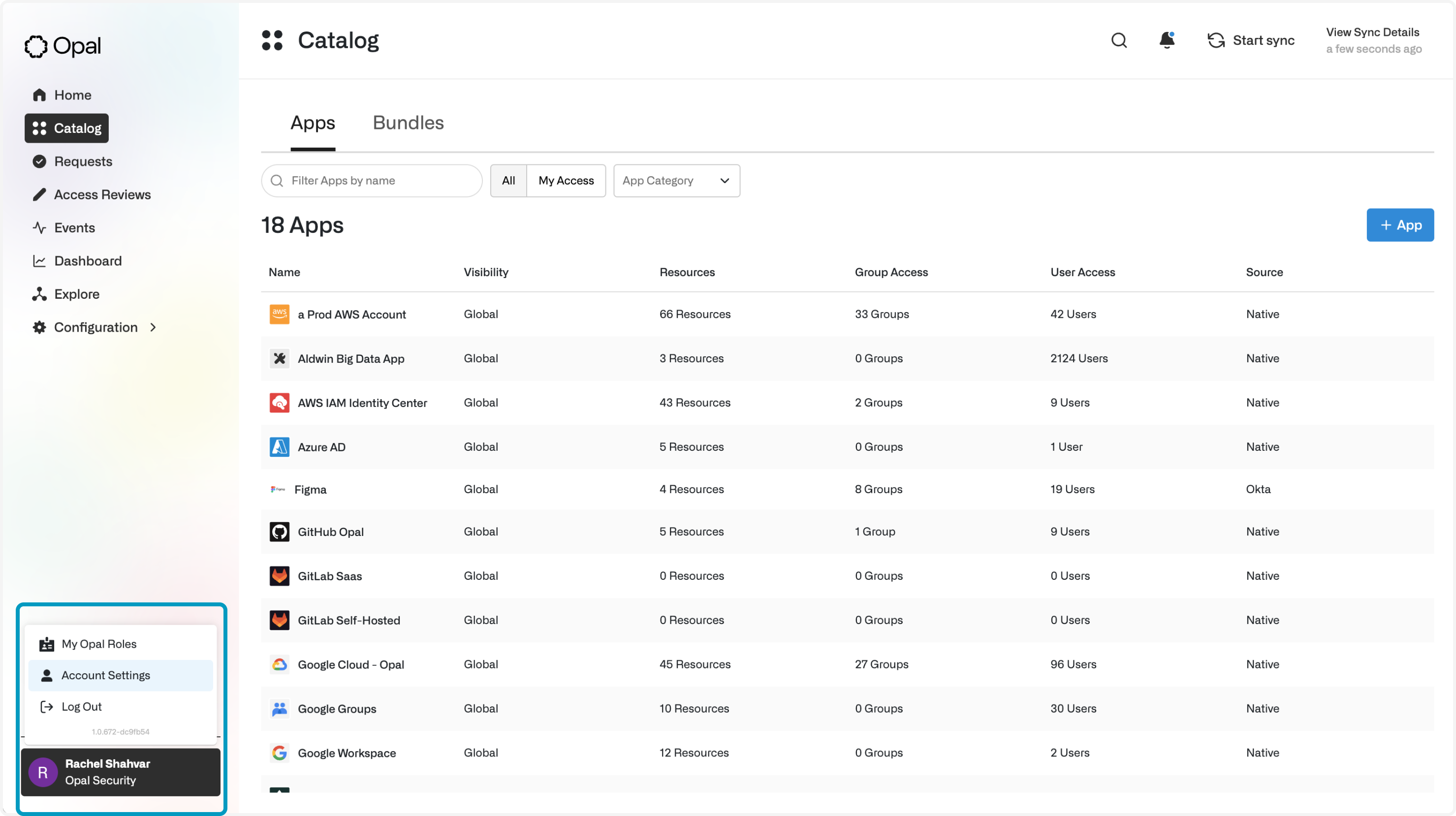
Task: Click the 27 Groups cell
Action: [881, 664]
